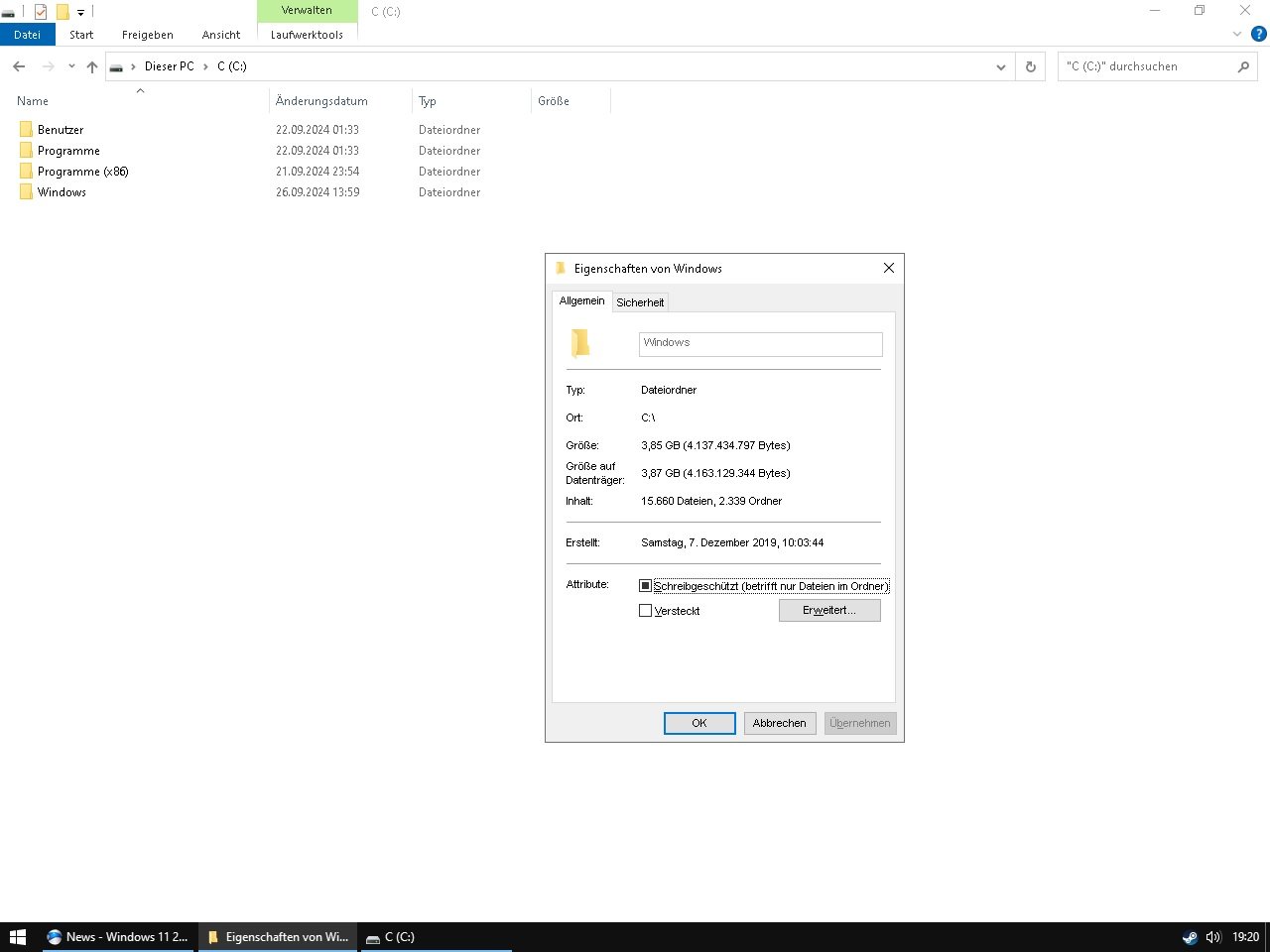Expand the chevron between Dieser PC and C (C:)
1270x952 pixels.
206,66
